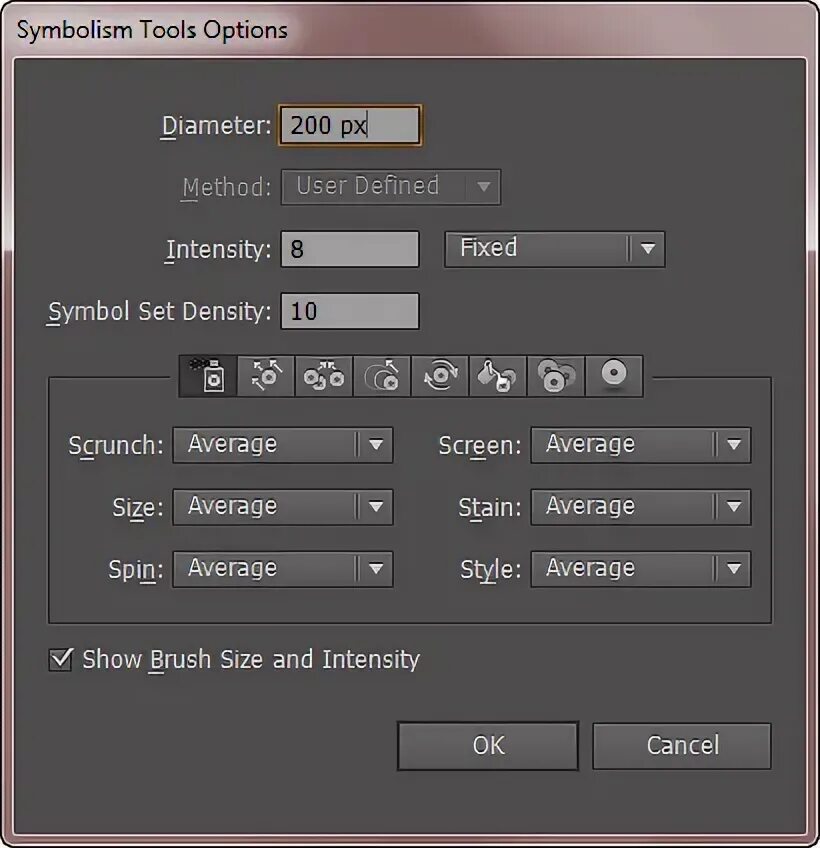Toggle Show Brush Size and Intensity checkbox
Viewport: 820px width, 848px height.
pyautogui.click(x=62, y=660)
